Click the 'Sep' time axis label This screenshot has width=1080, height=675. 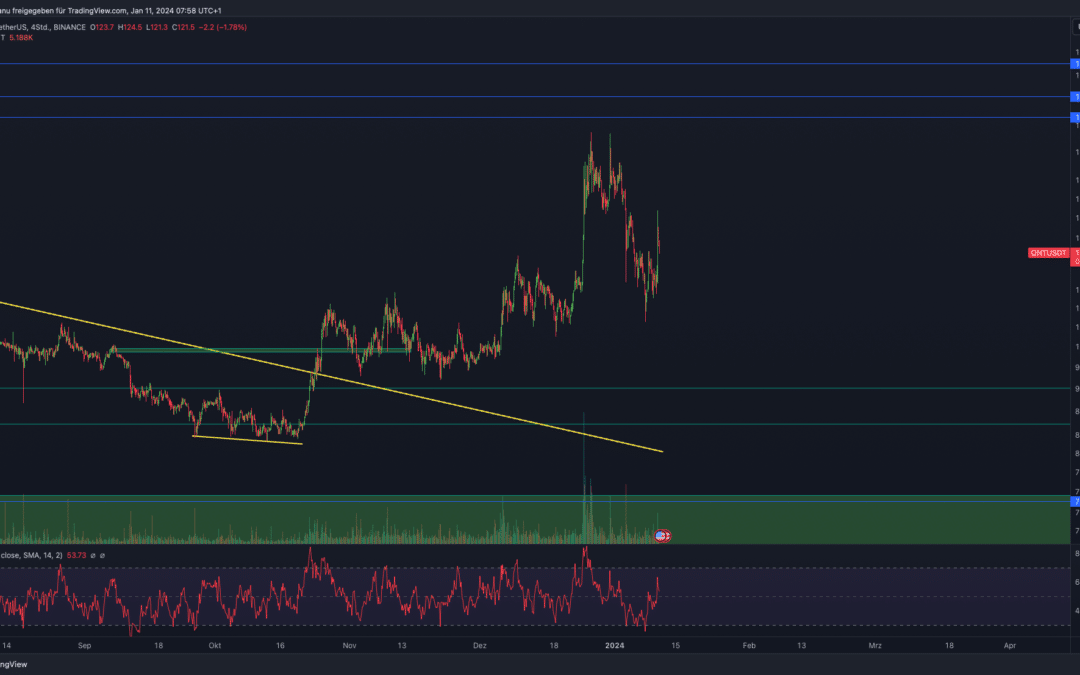[x=84, y=646]
